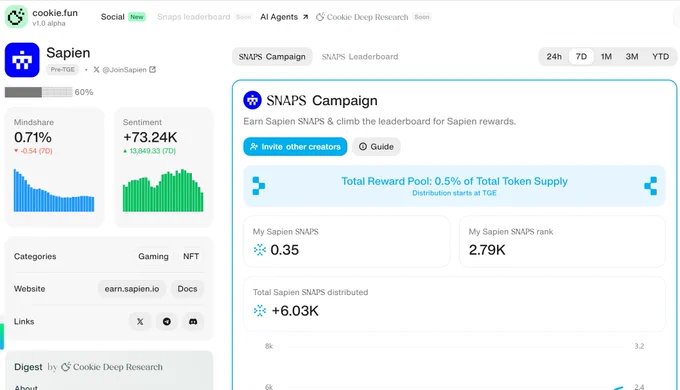This screenshot has width=680, height=390.
Task: Select the NFT category tag
Action: 191,256
